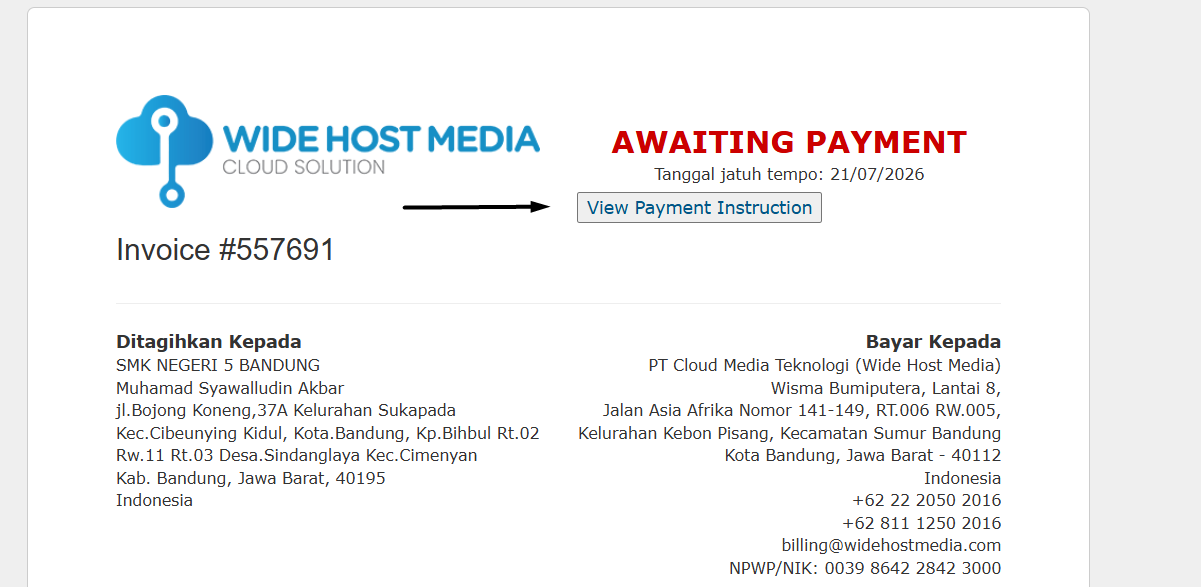This screenshot has height=587, width=1201.
Task: Click PT Cloud Media Teknologi company name
Action: click(824, 365)
